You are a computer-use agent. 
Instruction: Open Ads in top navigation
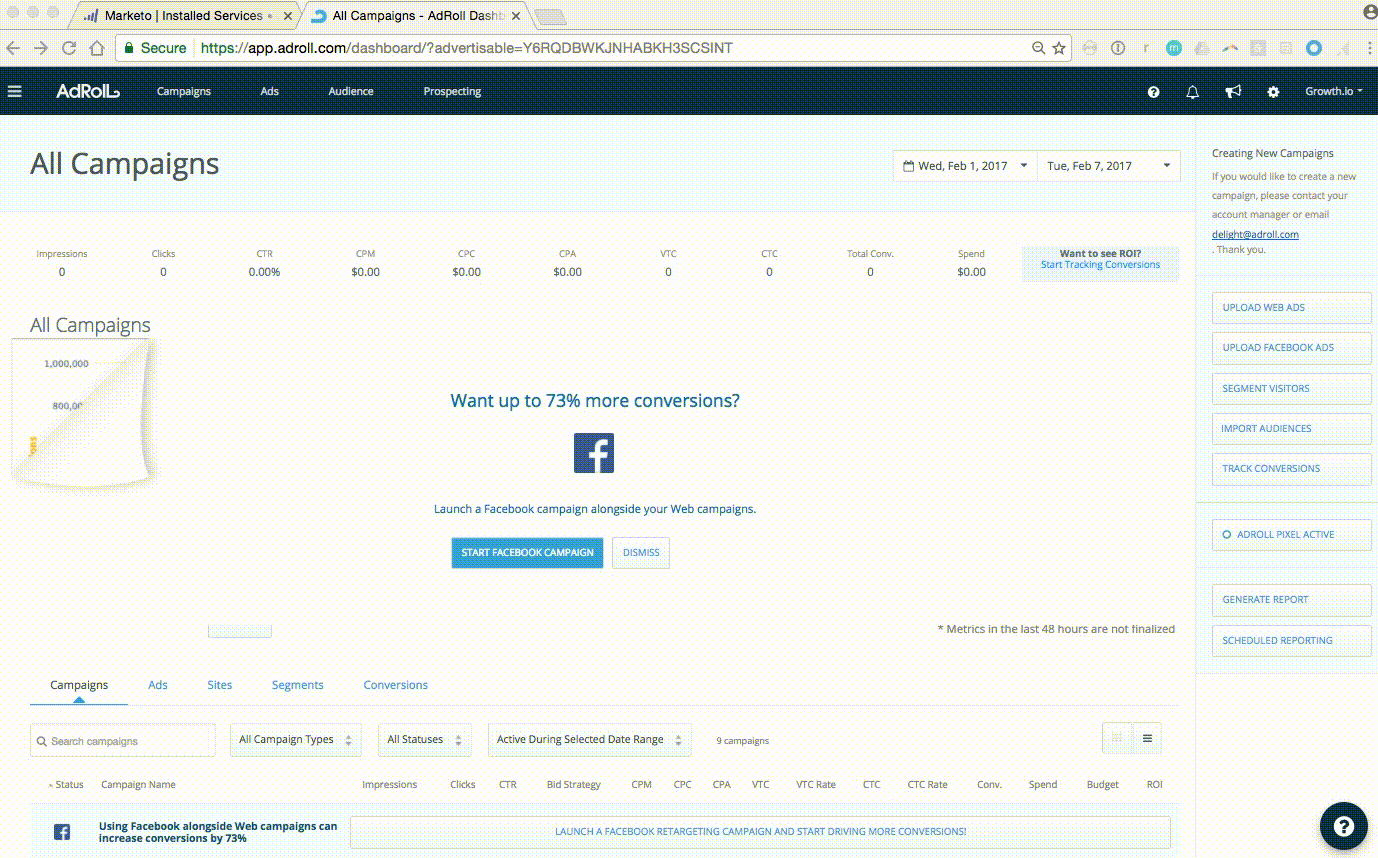pos(270,92)
